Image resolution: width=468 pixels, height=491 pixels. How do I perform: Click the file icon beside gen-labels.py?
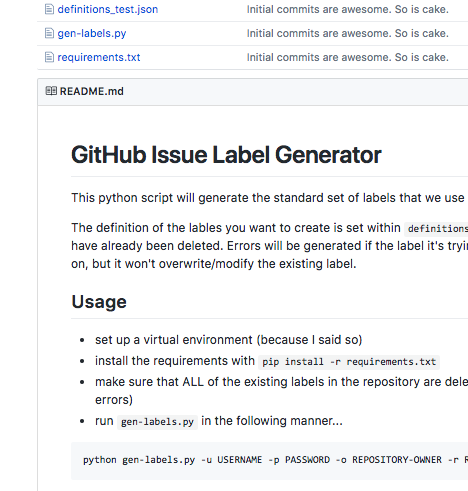click(x=49, y=33)
